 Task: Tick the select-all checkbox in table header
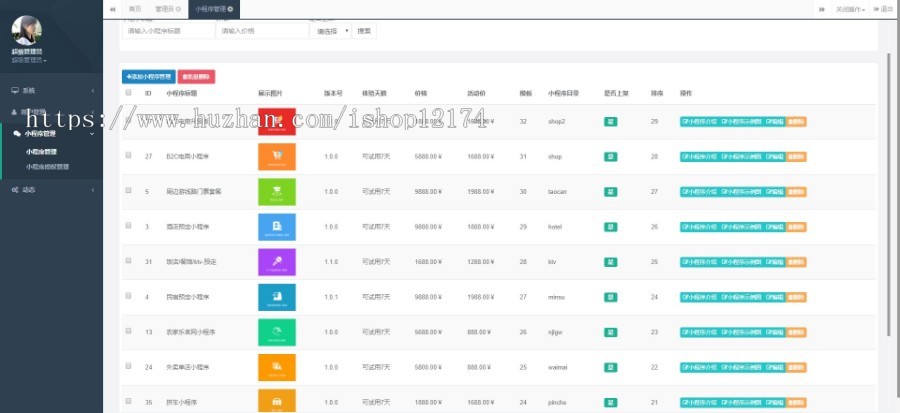[128, 93]
